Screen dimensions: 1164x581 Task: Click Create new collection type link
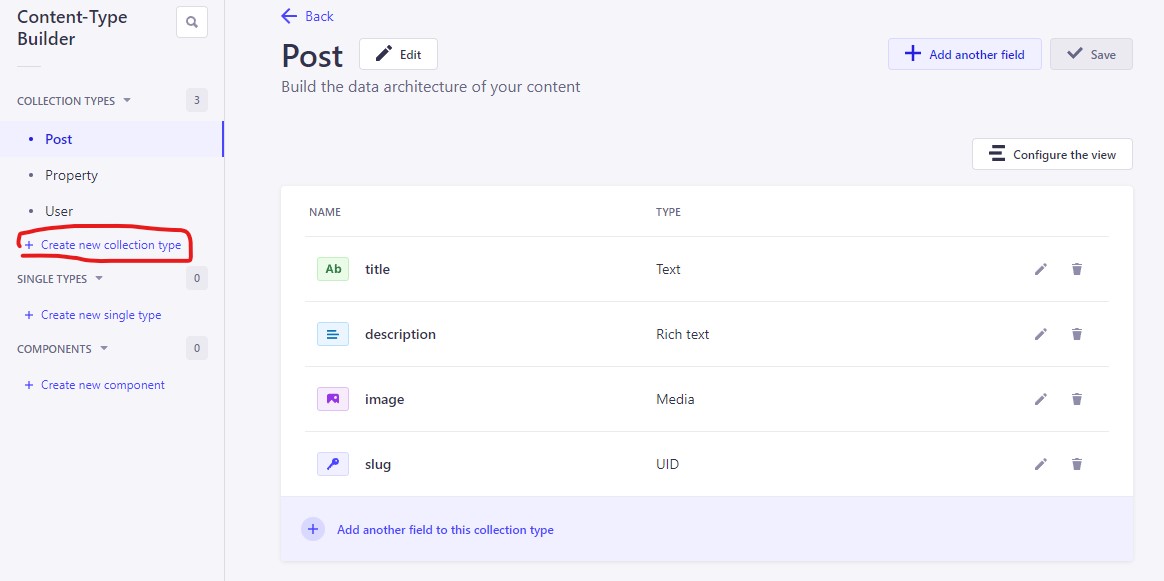110,245
